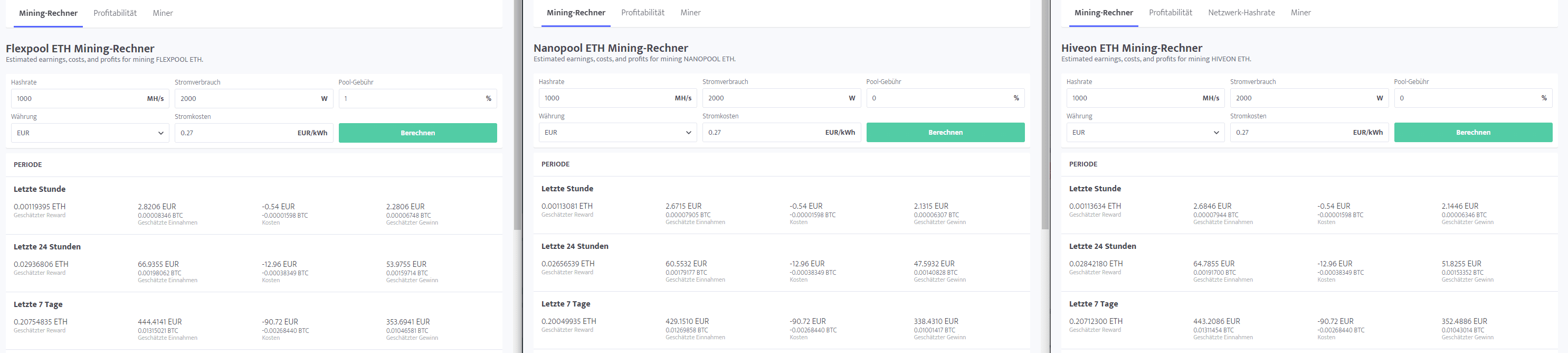This screenshot has width=1568, height=353.
Task: Click the Nanopool panel vertical scrollbar
Action: [1045, 115]
